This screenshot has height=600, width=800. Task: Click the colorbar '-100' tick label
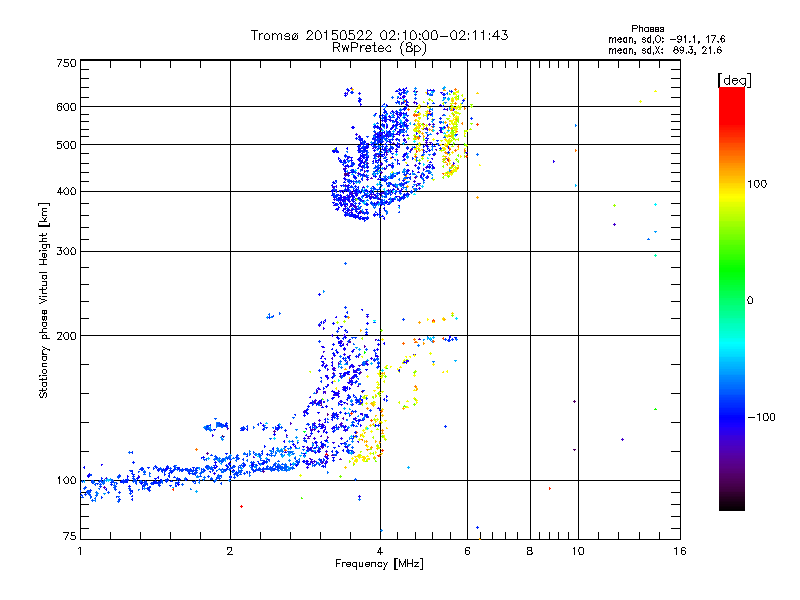761,417
